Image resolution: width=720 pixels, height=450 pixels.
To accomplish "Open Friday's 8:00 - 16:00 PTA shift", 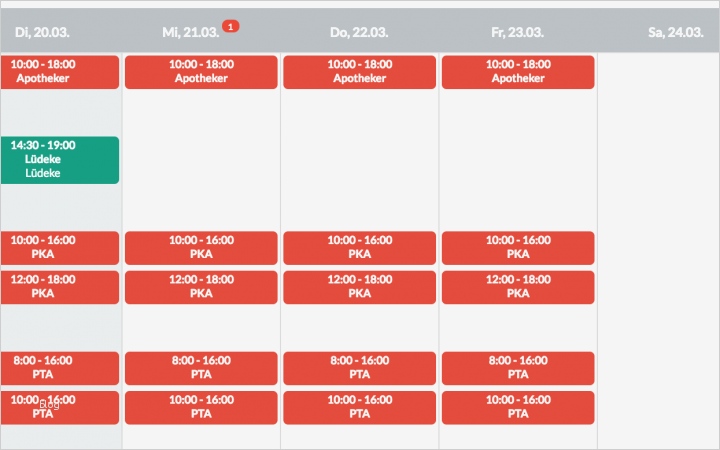I will click(x=517, y=368).
